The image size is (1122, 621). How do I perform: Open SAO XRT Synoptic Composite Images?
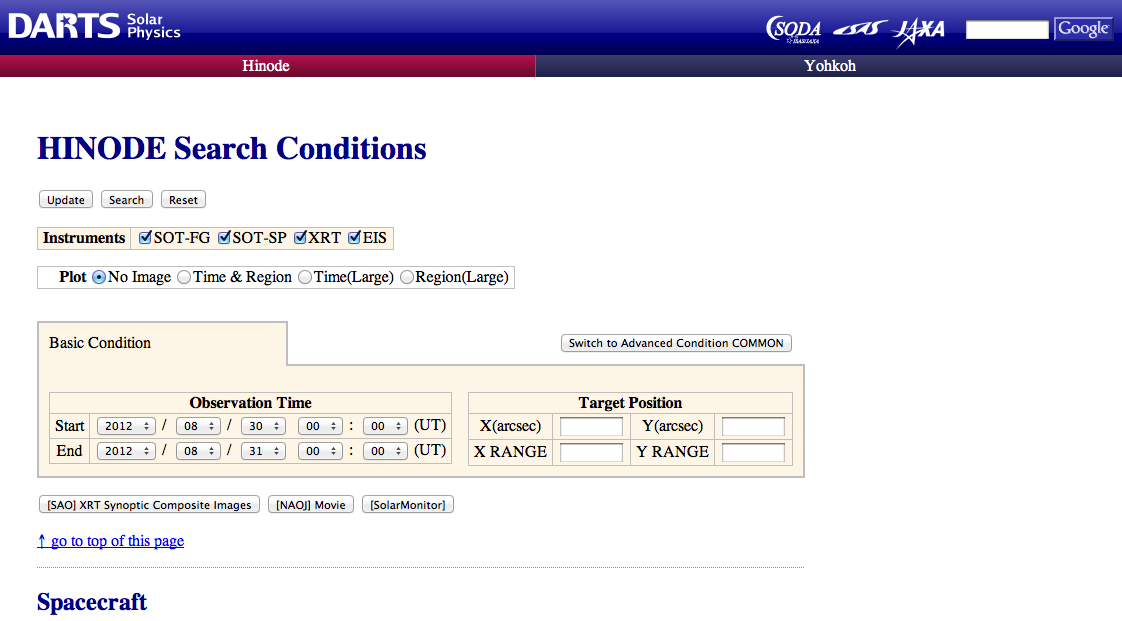pyautogui.click(x=149, y=505)
